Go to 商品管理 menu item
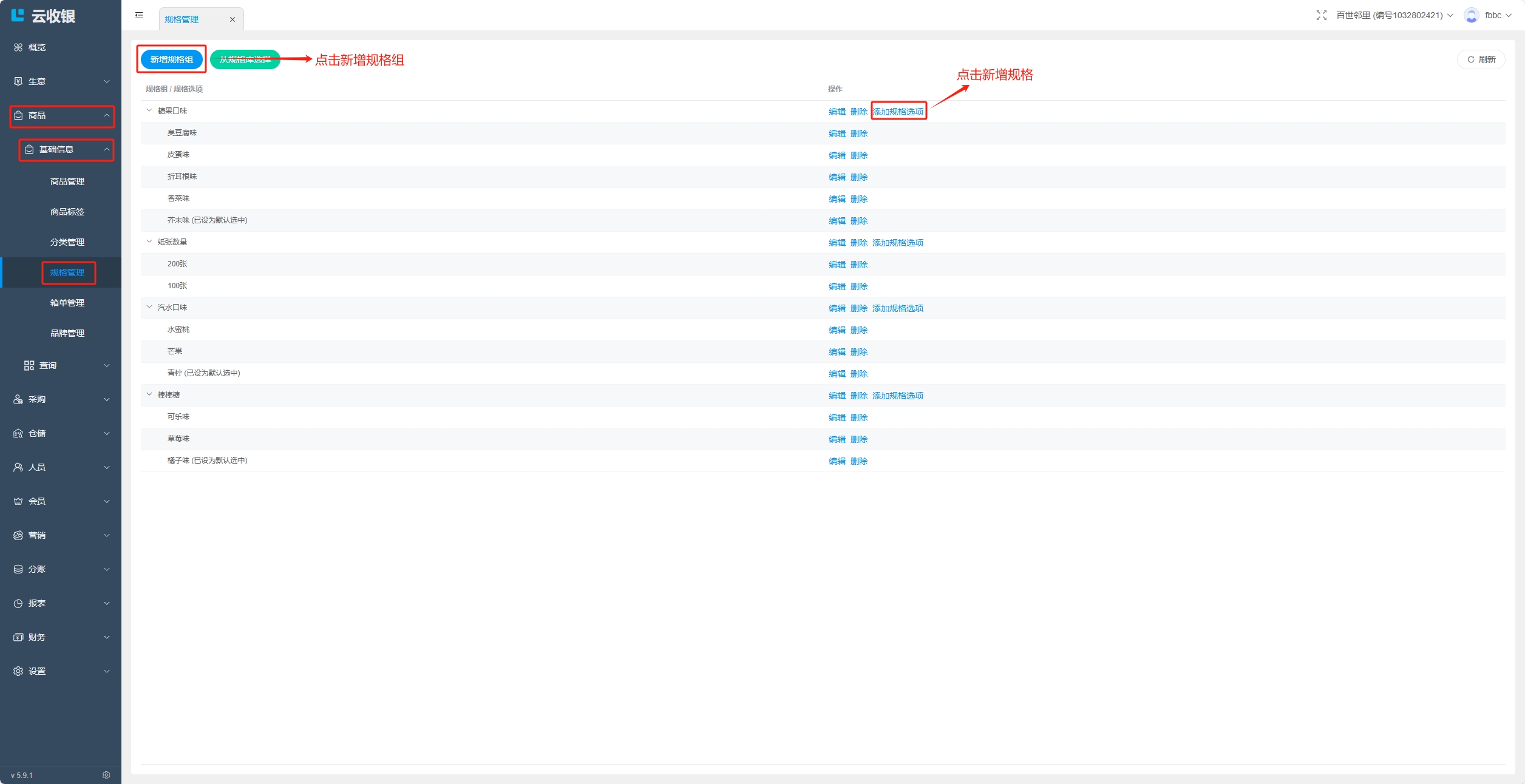The width and height of the screenshot is (1525, 784). point(67,181)
